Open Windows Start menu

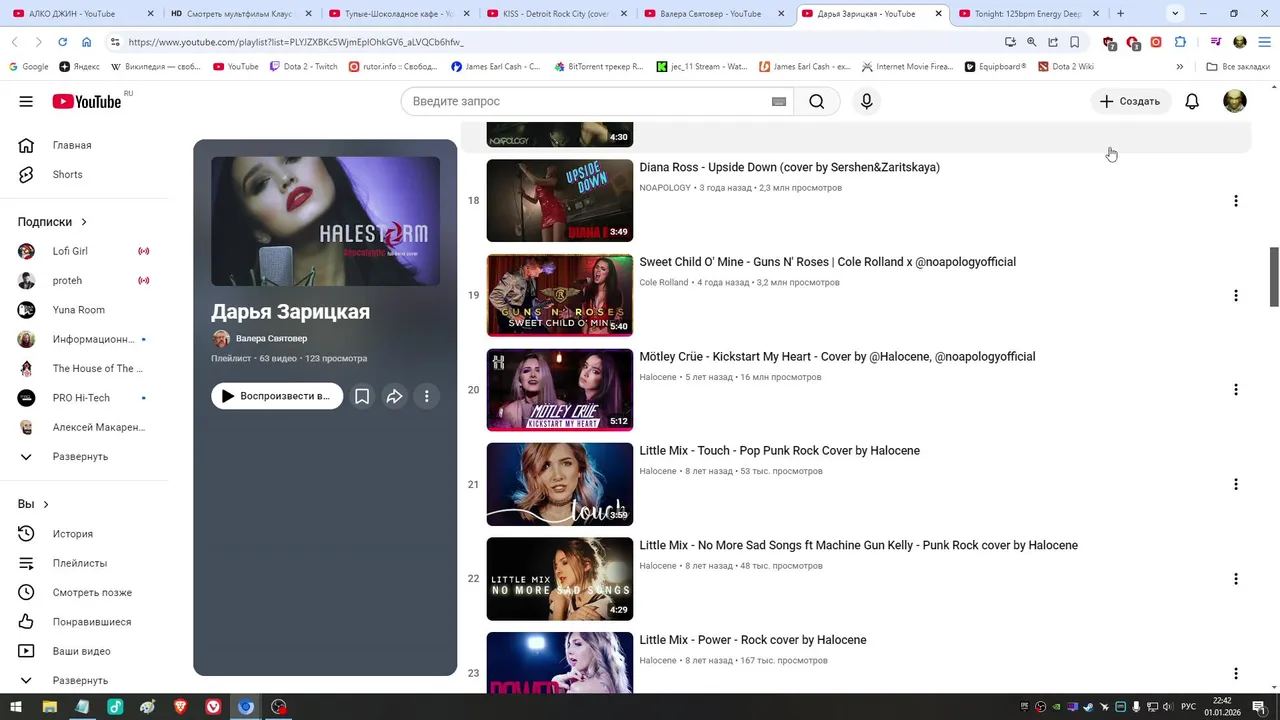[x=16, y=707]
